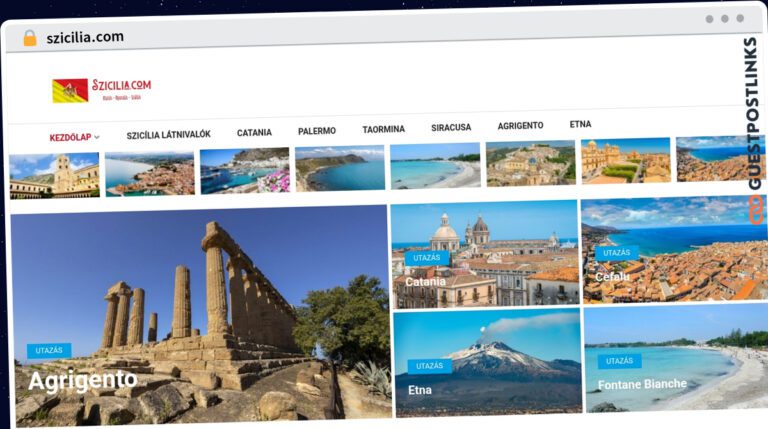768x429 pixels.
Task: Navigate to Siracusa in the menu
Action: point(451,127)
